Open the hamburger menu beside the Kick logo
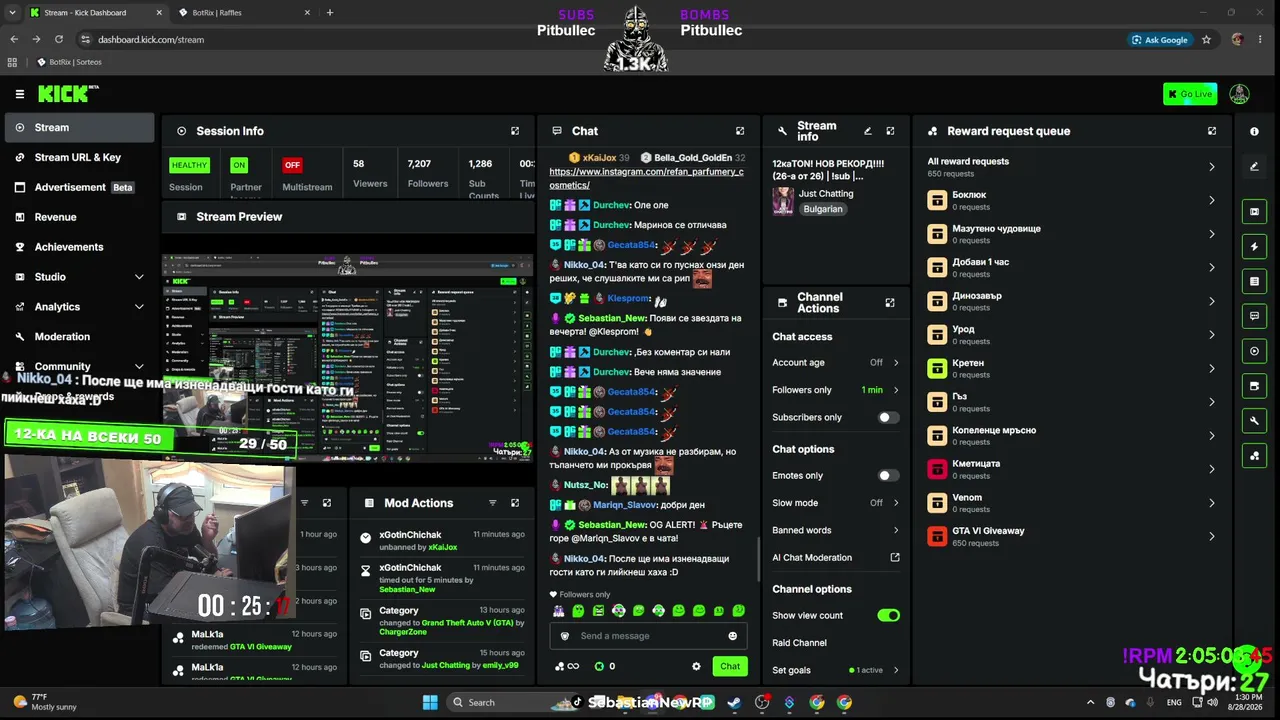 pos(19,94)
